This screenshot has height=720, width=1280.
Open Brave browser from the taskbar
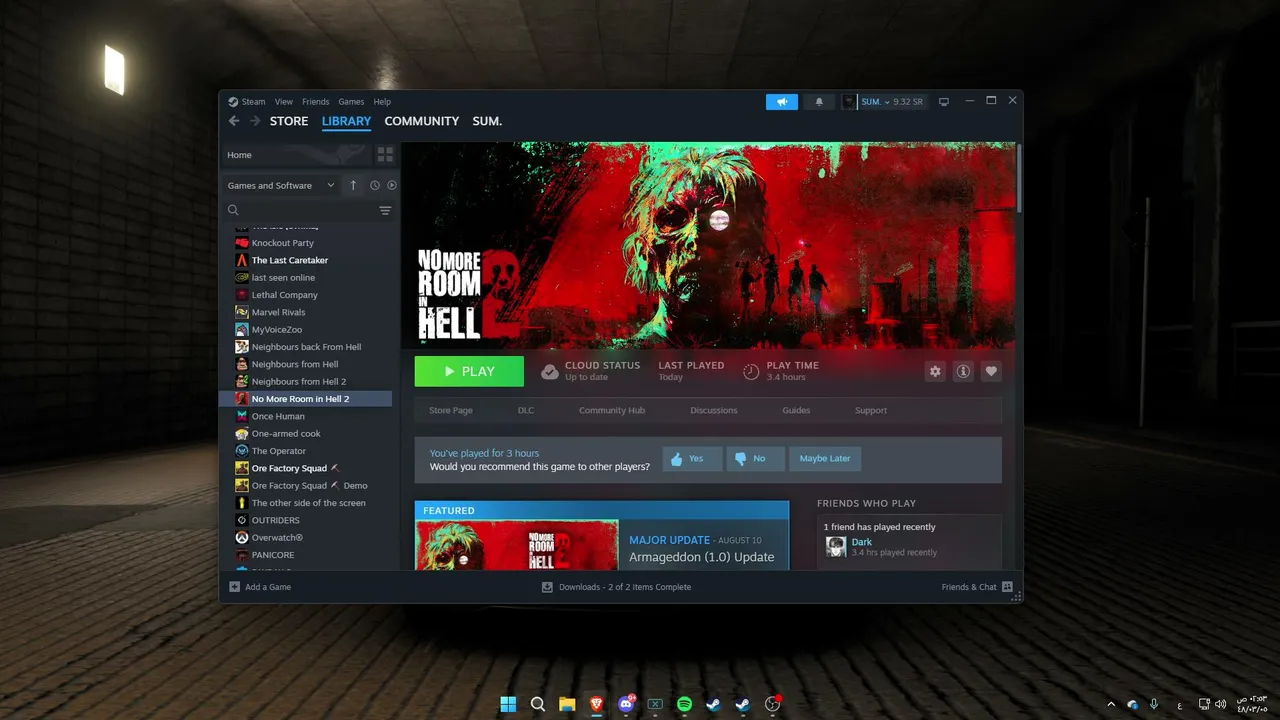pos(596,704)
